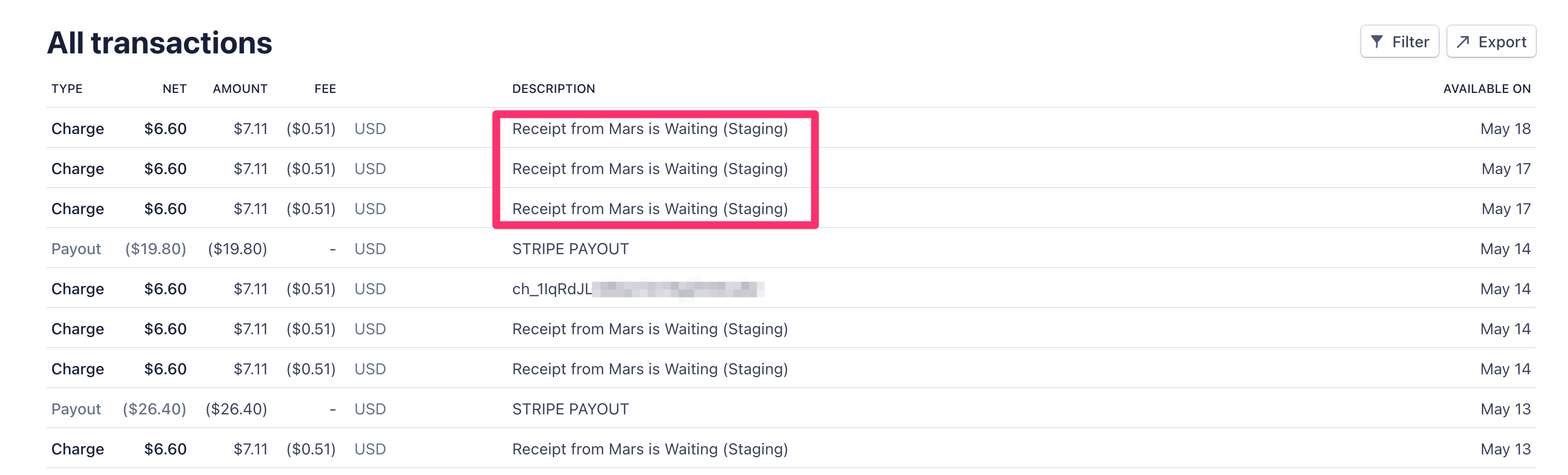This screenshot has height=475, width=1568.
Task: Click the TYPE column header
Action: 67,89
